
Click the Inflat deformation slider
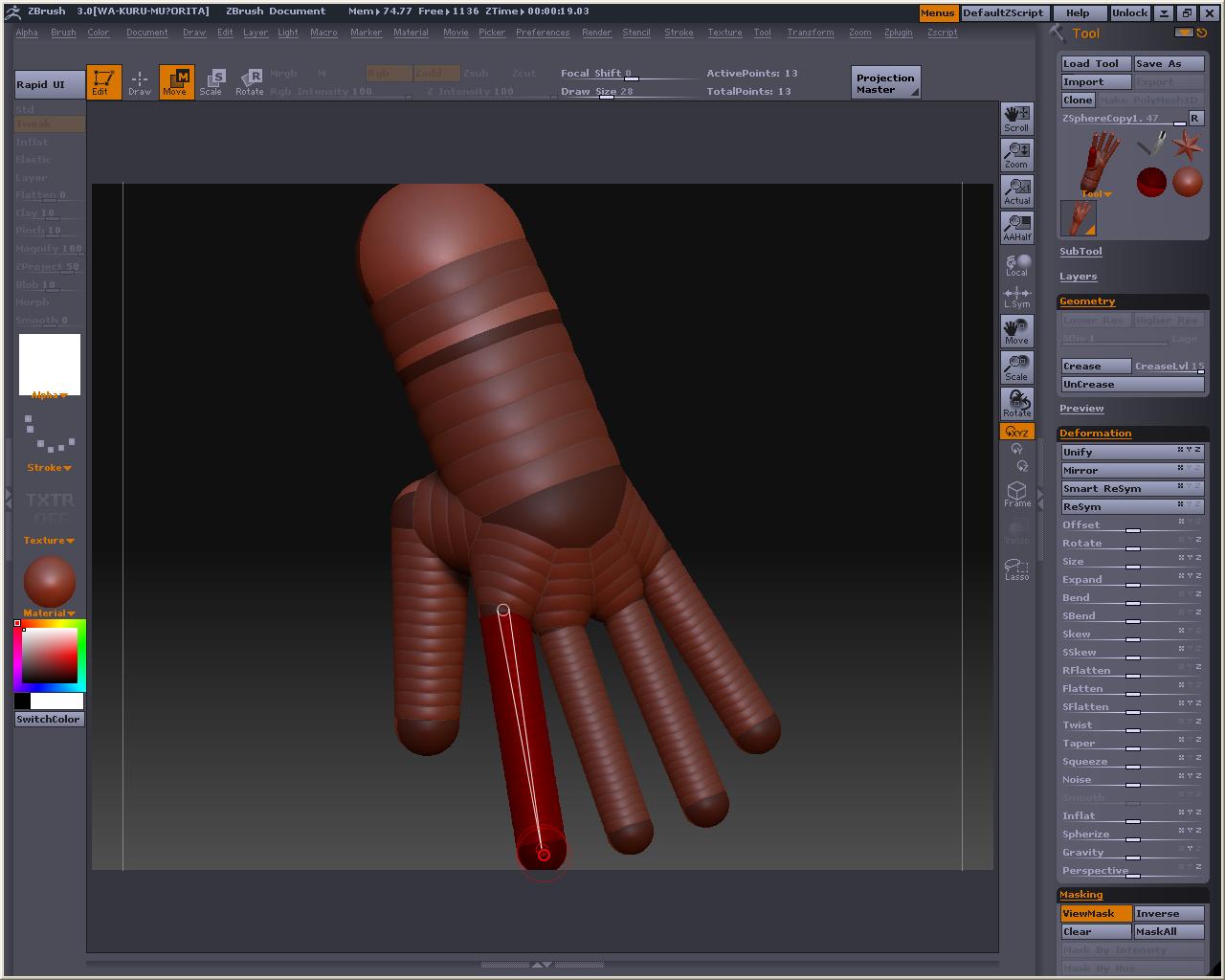[1131, 815]
